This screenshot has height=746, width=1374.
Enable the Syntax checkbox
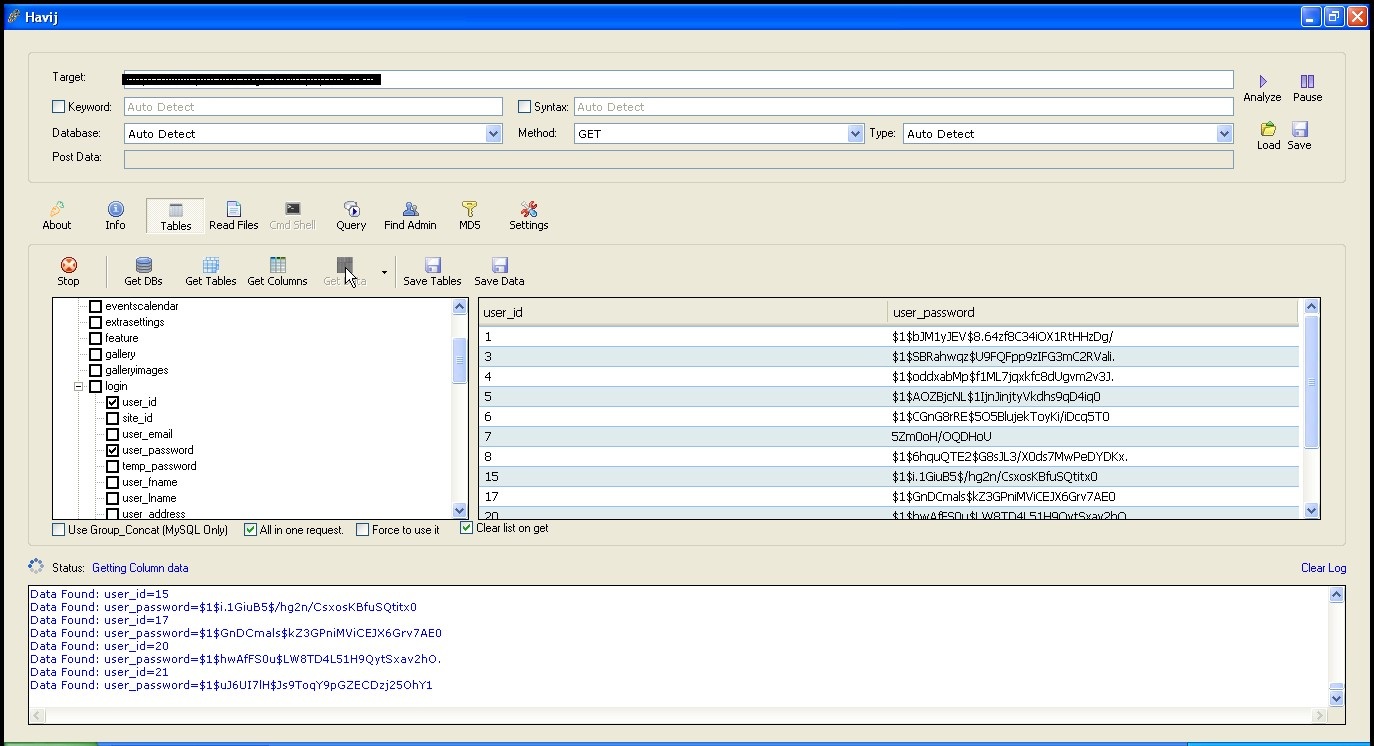click(x=524, y=107)
